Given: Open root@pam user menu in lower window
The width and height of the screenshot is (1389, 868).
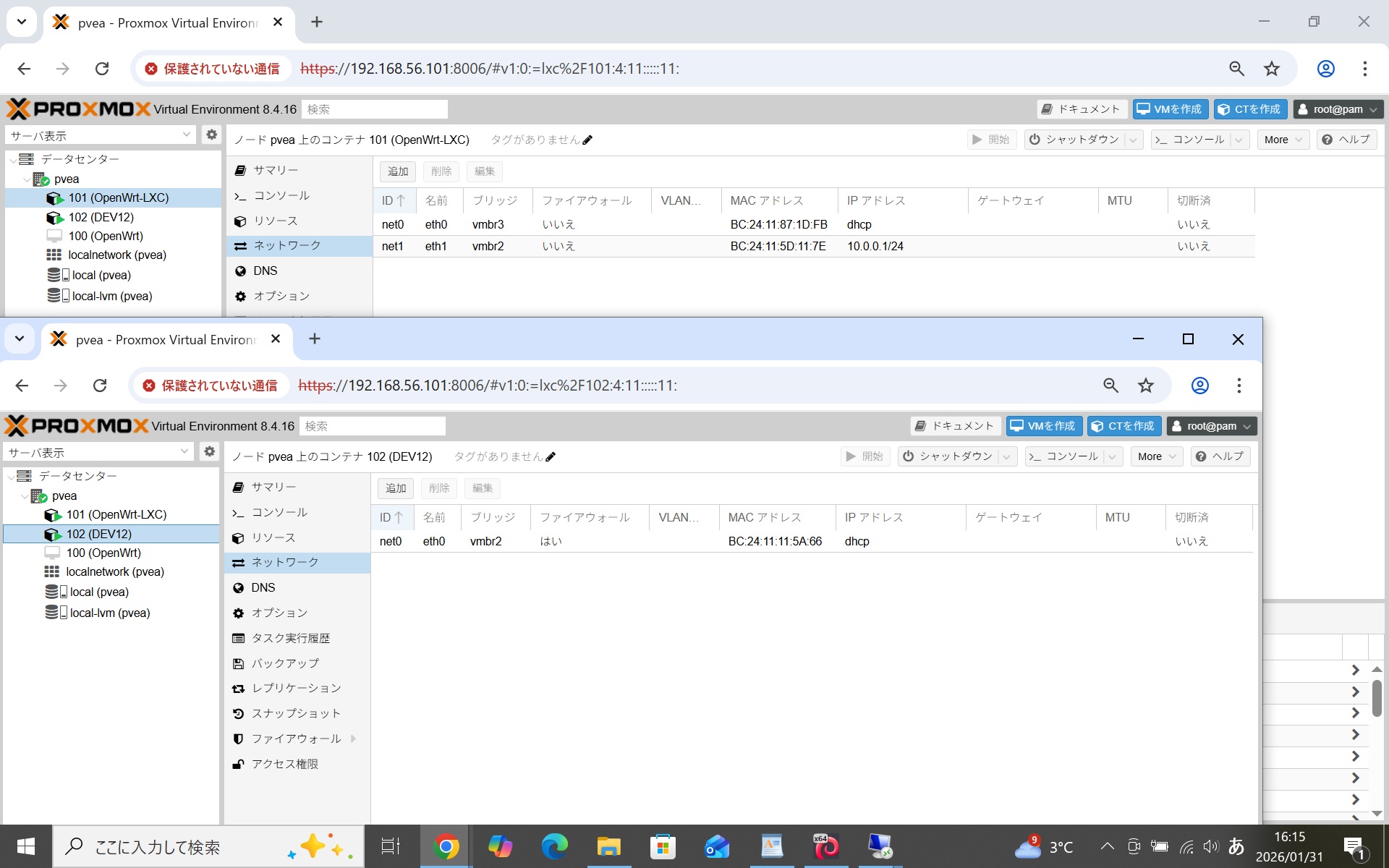Looking at the screenshot, I should [1211, 426].
